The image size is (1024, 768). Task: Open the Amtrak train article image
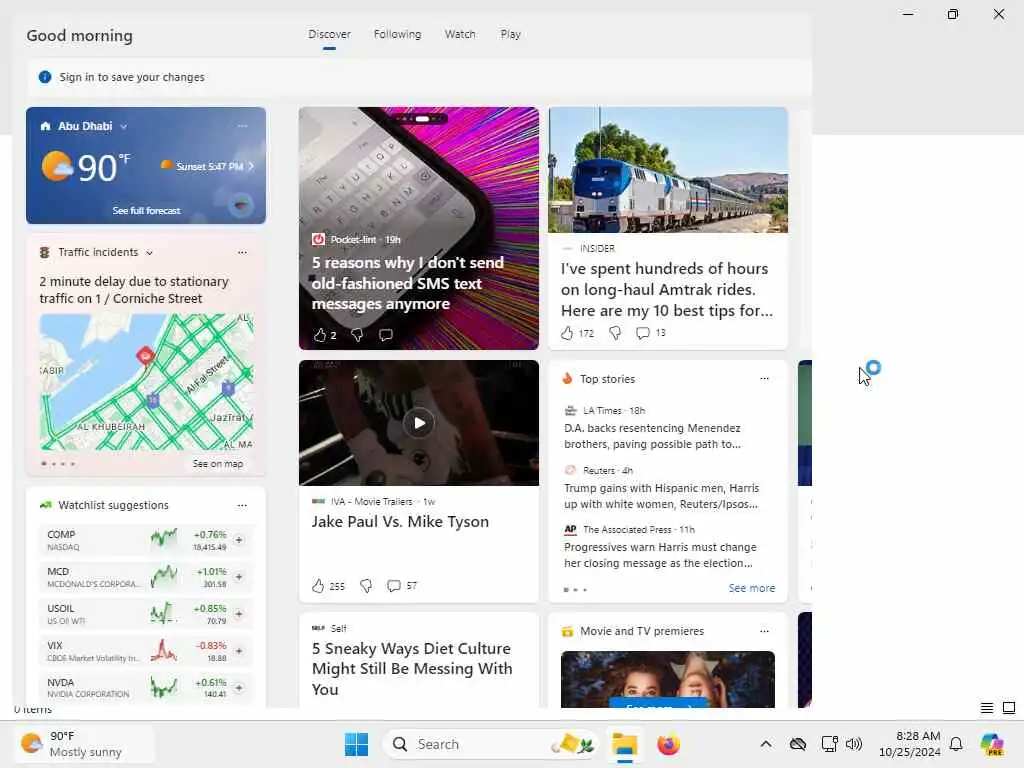tap(668, 170)
